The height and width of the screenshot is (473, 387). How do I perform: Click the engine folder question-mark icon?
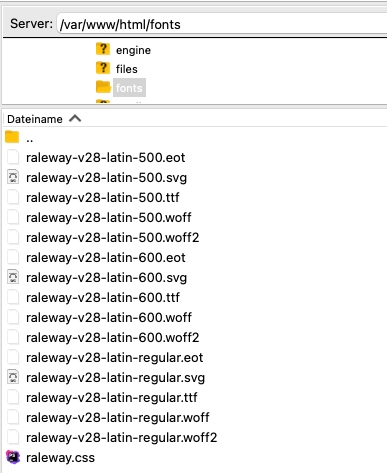click(103, 49)
